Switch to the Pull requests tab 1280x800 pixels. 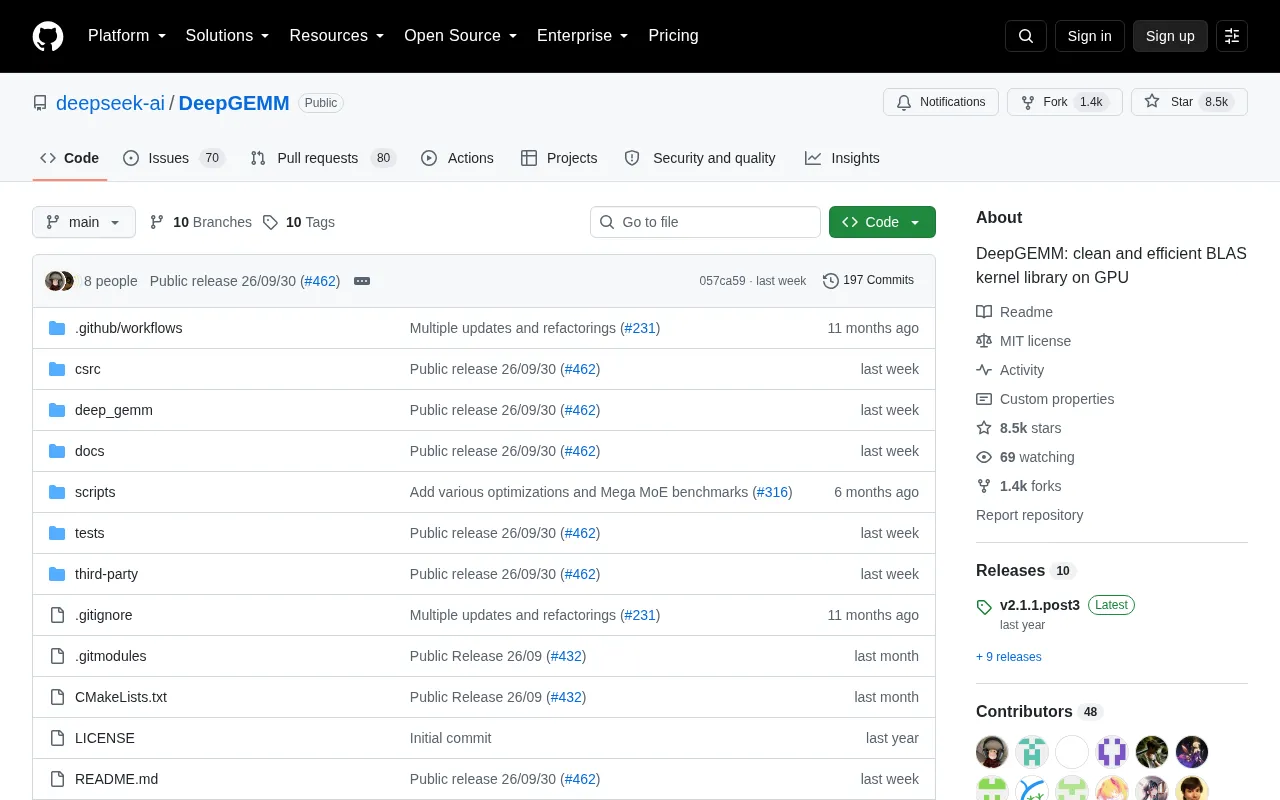[x=323, y=158]
